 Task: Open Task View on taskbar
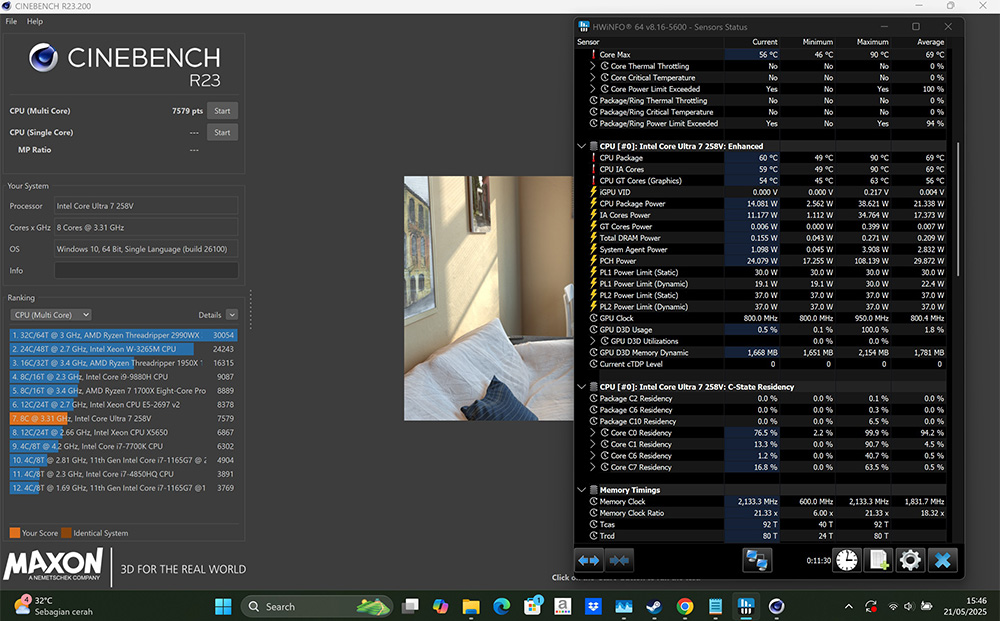click(x=410, y=606)
